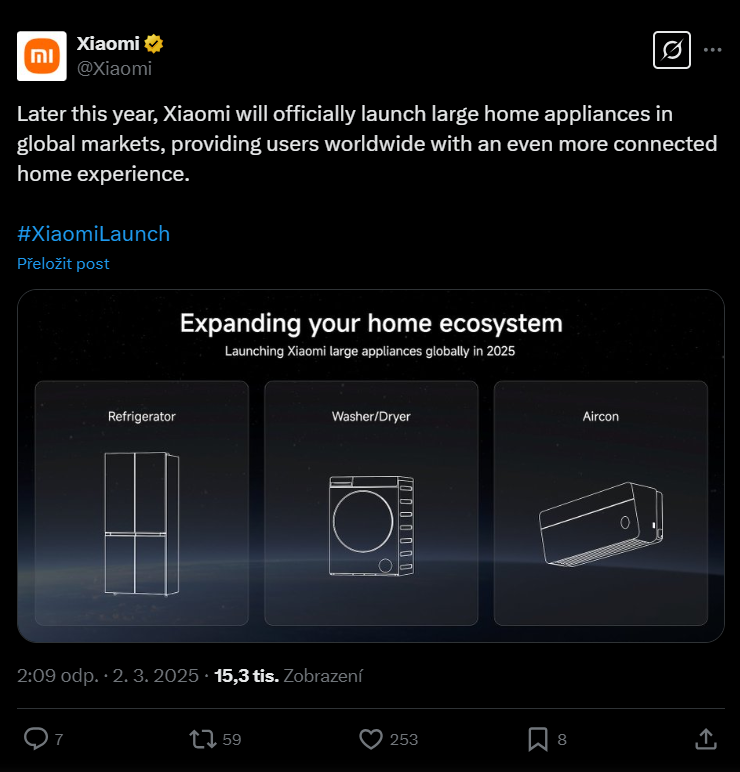Click the reply speech bubble icon
Screen dimensions: 740x772
pyautogui.click(x=35, y=739)
